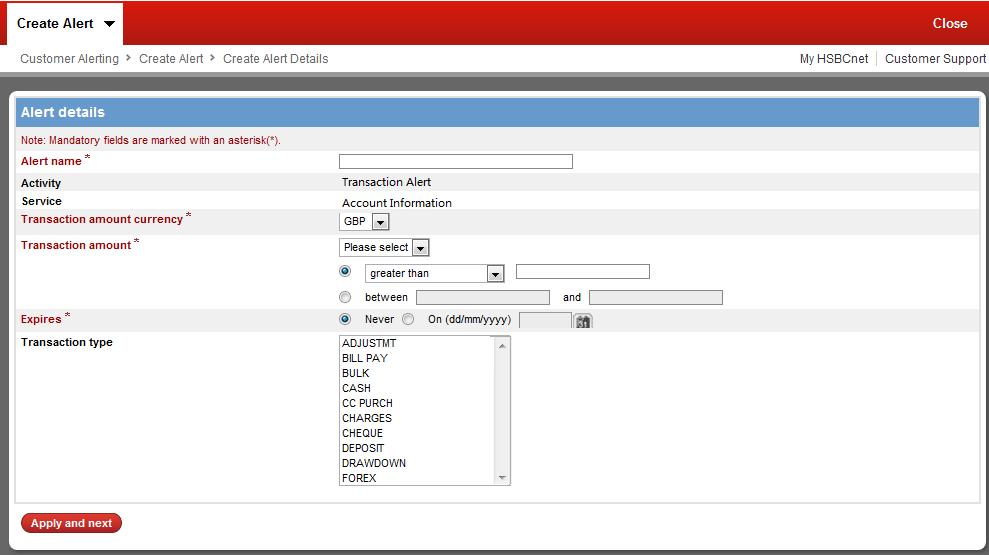
Task: Click the between upper amount field
Action: point(656,298)
